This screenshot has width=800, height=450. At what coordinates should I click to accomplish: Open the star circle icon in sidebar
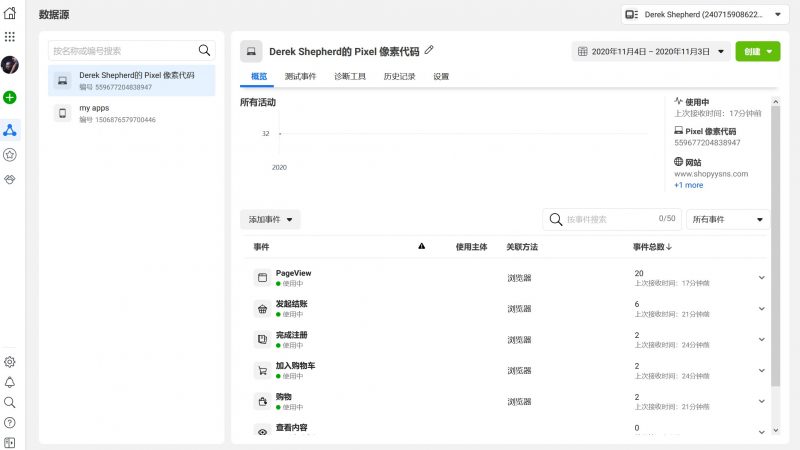(x=10, y=155)
